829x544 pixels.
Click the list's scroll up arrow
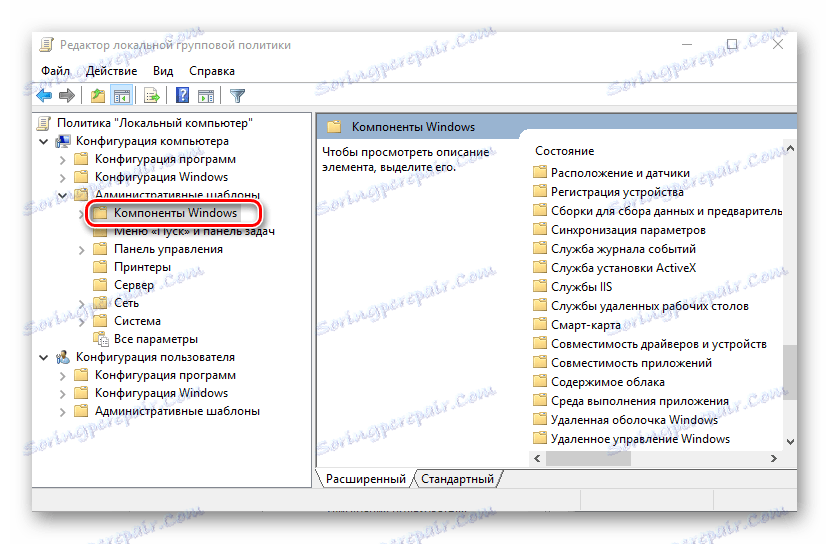click(790, 149)
